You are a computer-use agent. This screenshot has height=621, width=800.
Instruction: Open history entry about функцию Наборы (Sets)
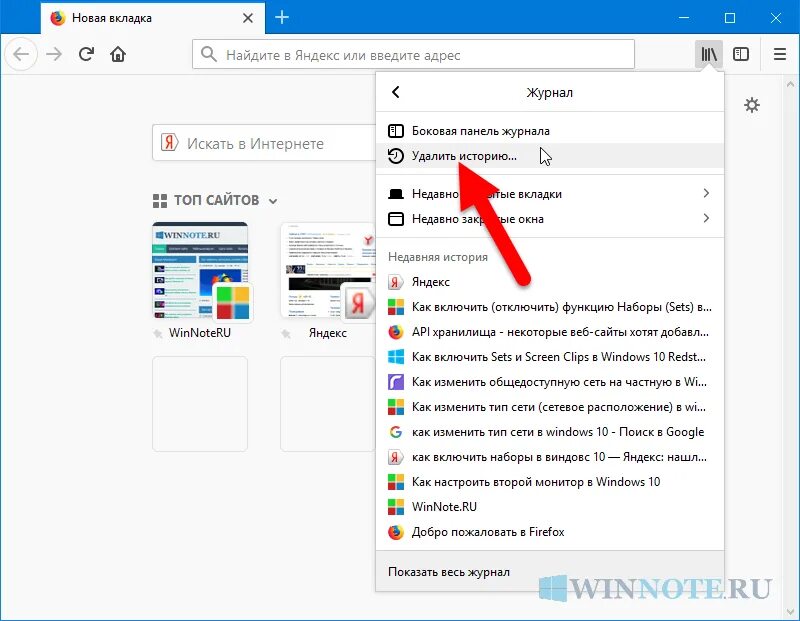tap(550, 307)
